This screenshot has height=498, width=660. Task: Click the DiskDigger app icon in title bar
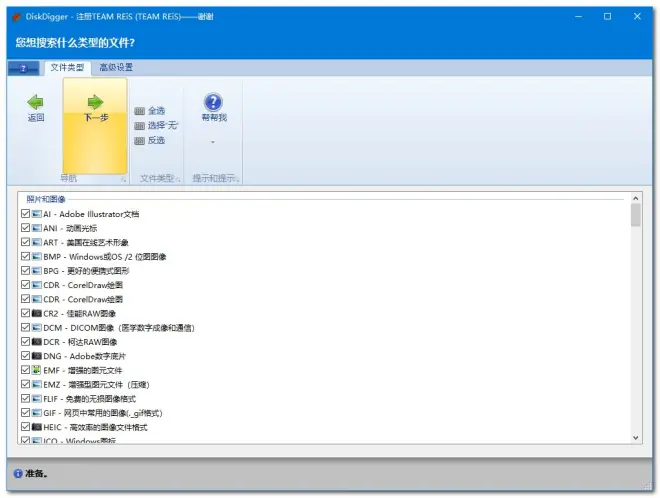pos(16,17)
